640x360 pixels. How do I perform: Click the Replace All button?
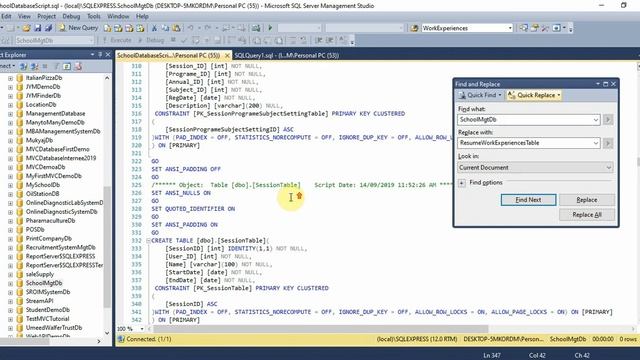point(587,215)
